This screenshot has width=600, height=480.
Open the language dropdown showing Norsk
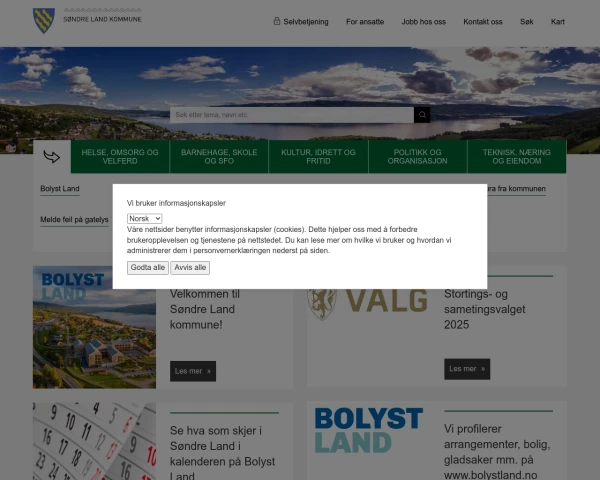(x=145, y=218)
